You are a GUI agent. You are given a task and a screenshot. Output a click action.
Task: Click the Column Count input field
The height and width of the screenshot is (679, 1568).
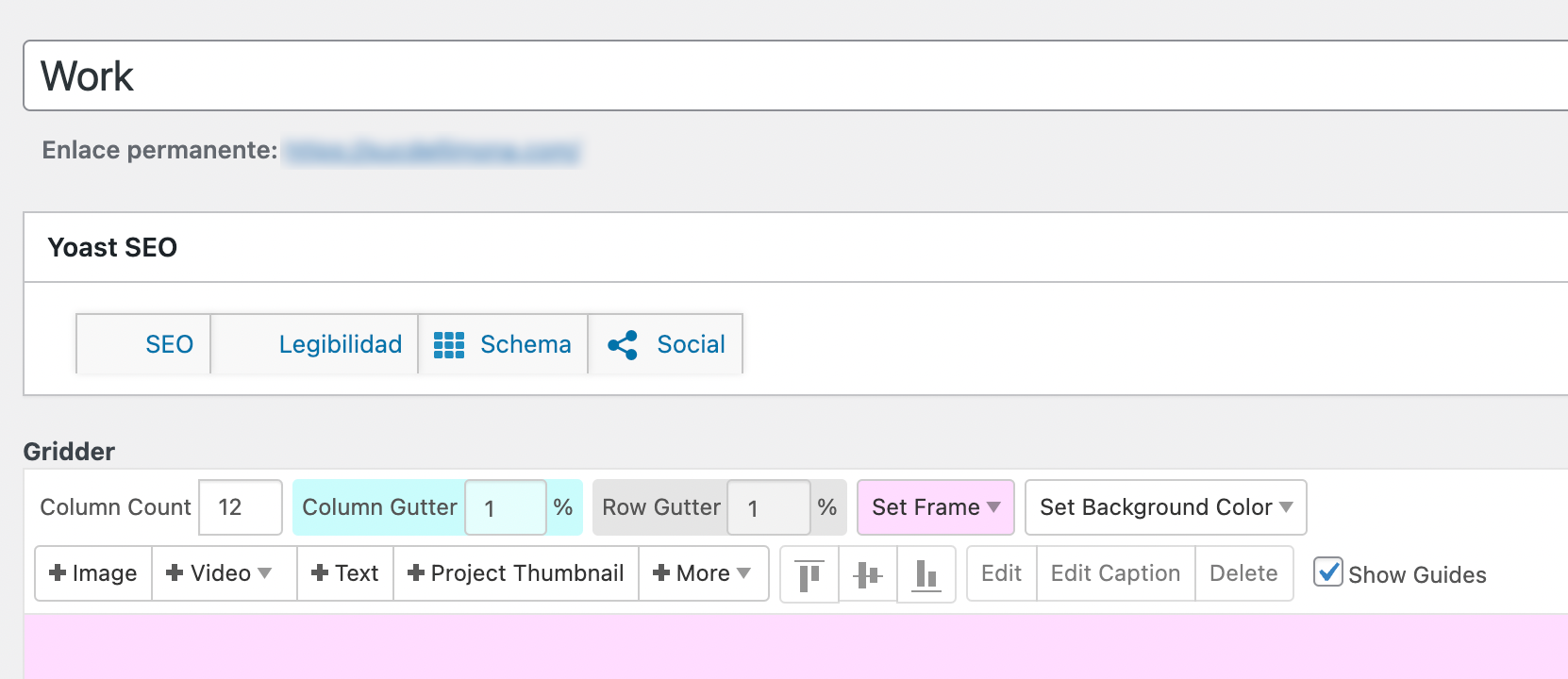click(241, 507)
